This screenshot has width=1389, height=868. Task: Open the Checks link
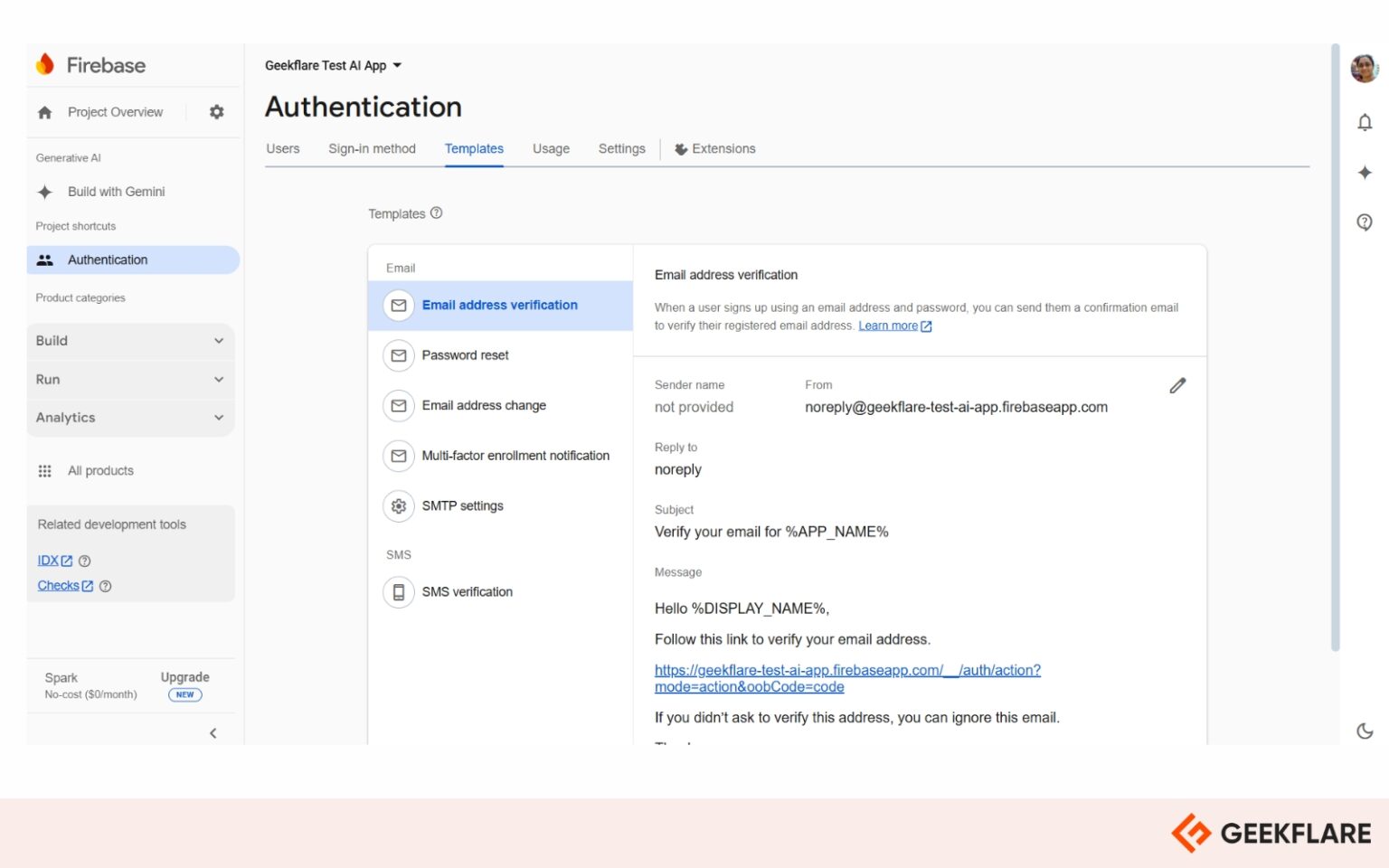[65, 586]
